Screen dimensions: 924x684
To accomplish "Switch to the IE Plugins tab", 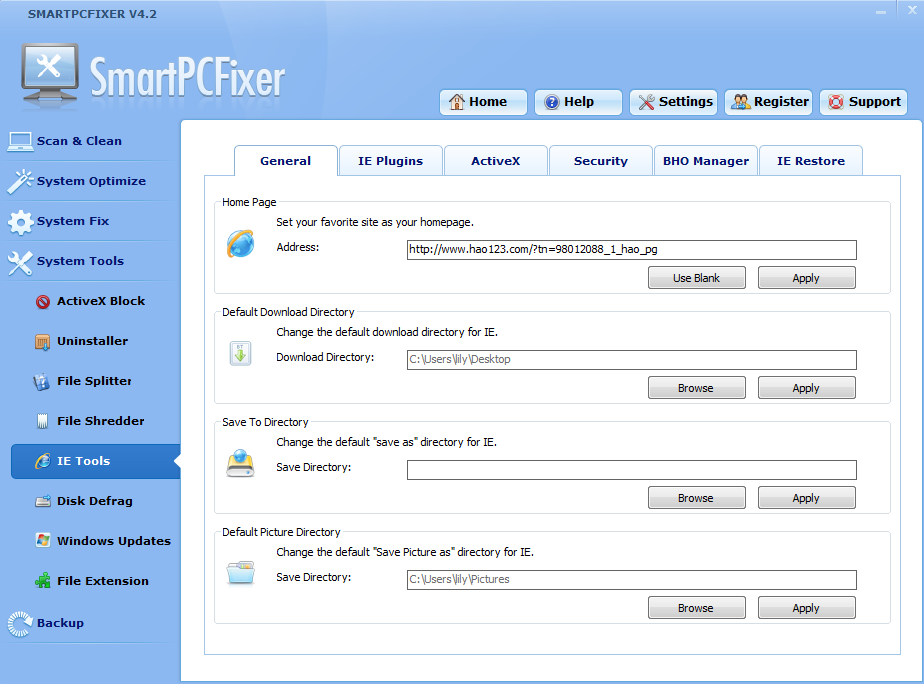I will click(390, 161).
